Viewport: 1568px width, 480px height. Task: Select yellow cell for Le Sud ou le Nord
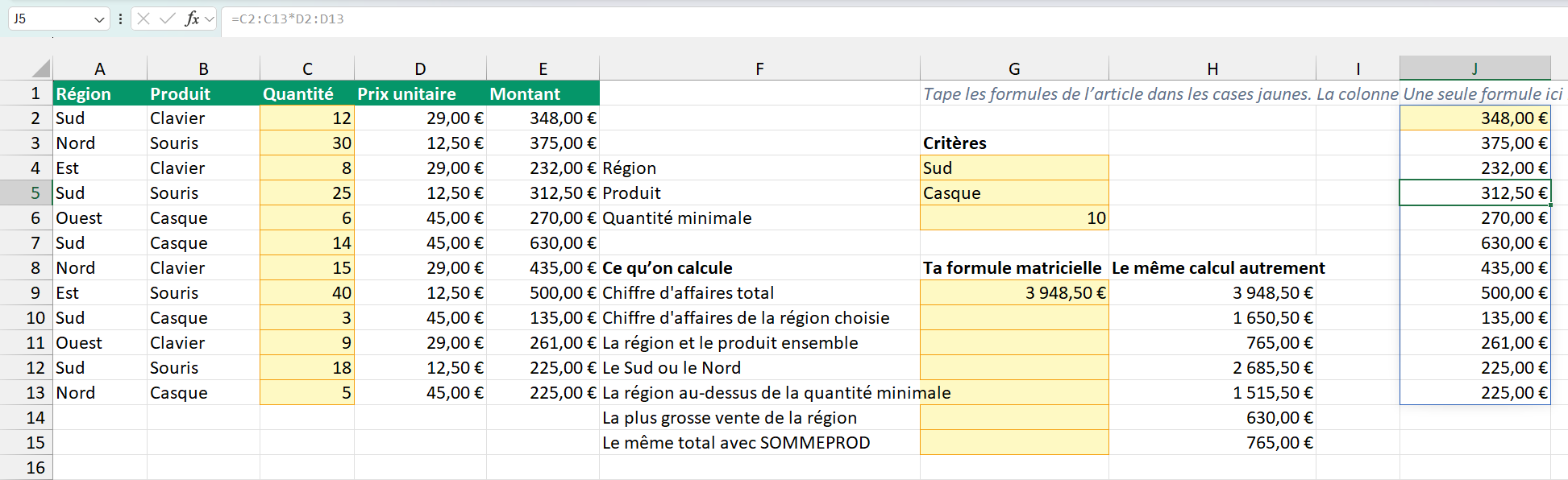[1014, 367]
